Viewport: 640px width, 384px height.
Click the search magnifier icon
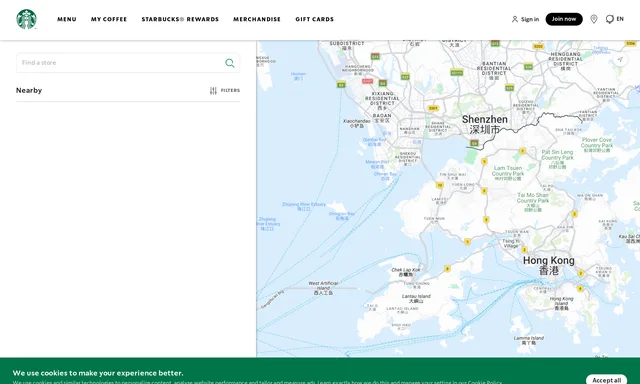[x=230, y=63]
